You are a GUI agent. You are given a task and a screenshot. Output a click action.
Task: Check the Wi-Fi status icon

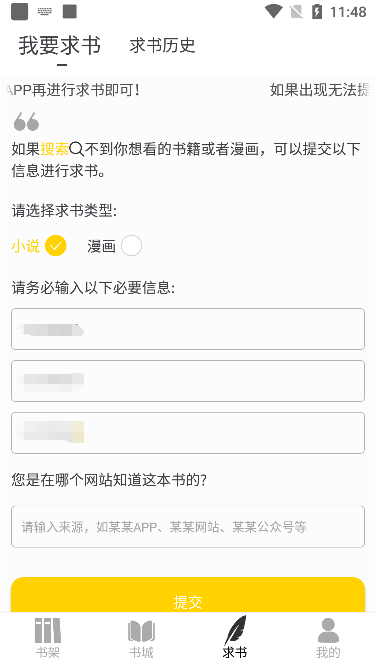click(273, 11)
